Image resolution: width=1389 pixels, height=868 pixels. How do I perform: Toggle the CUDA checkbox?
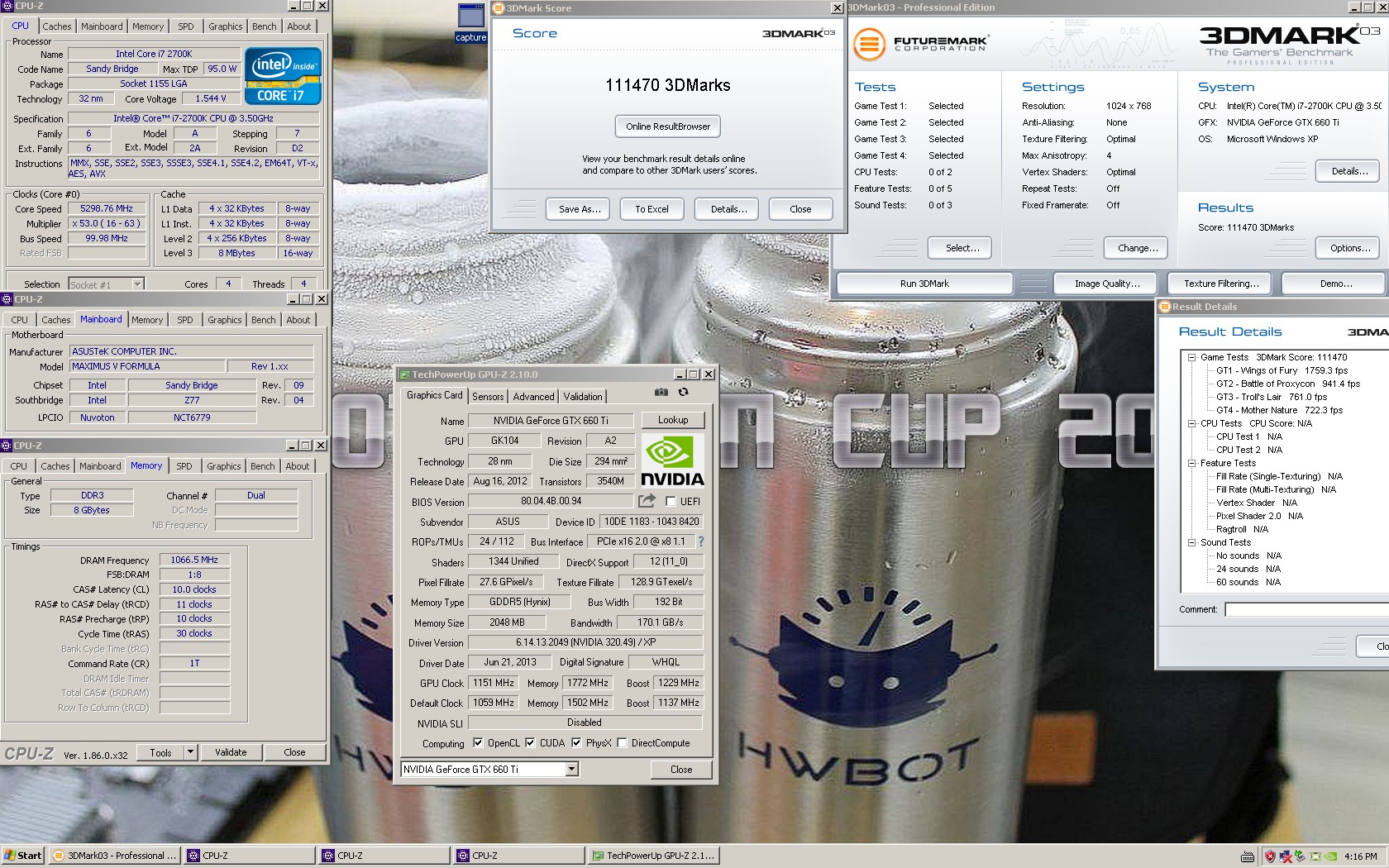point(530,742)
